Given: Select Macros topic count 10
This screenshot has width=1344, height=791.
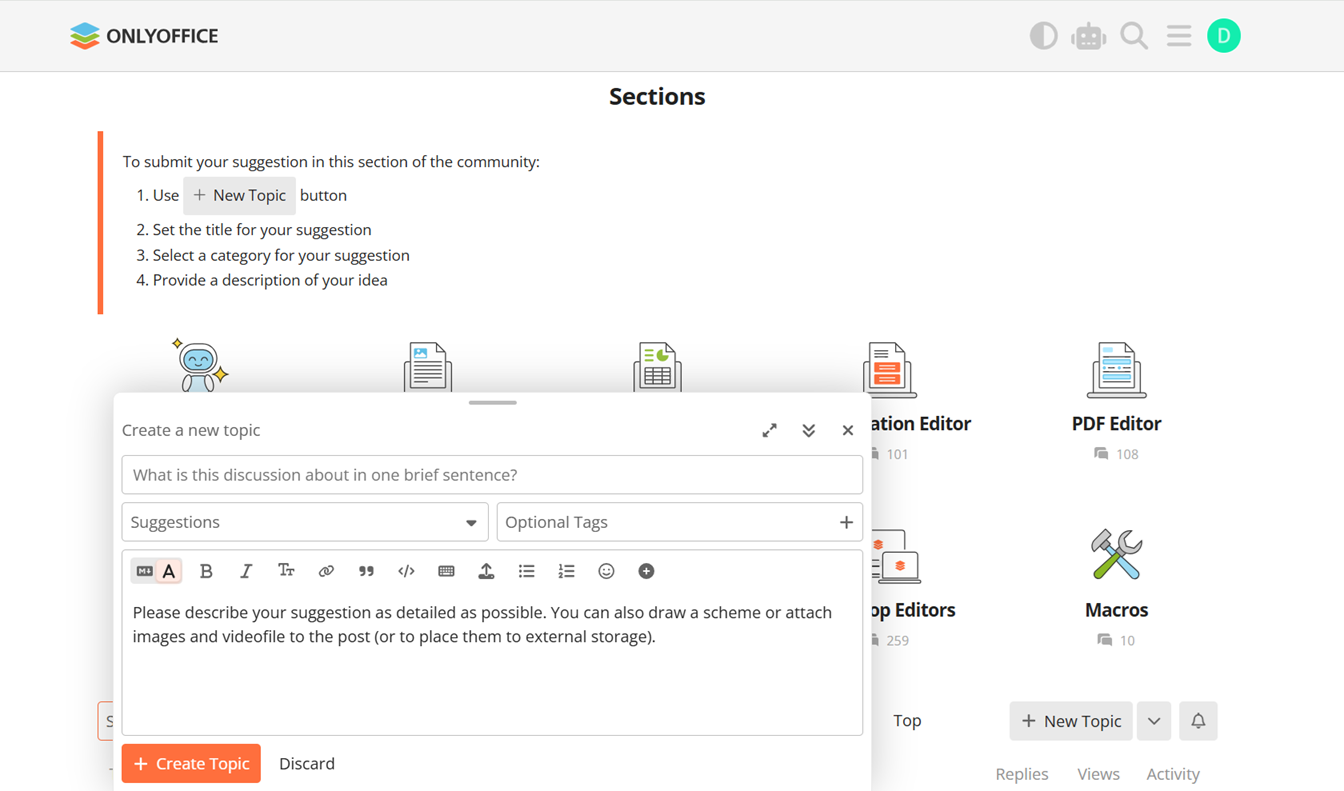Looking at the screenshot, I should [1116, 640].
